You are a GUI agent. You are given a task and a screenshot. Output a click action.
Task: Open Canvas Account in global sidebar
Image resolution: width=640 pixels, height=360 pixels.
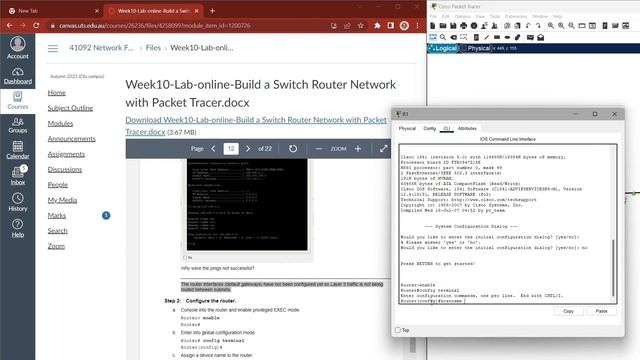18,48
